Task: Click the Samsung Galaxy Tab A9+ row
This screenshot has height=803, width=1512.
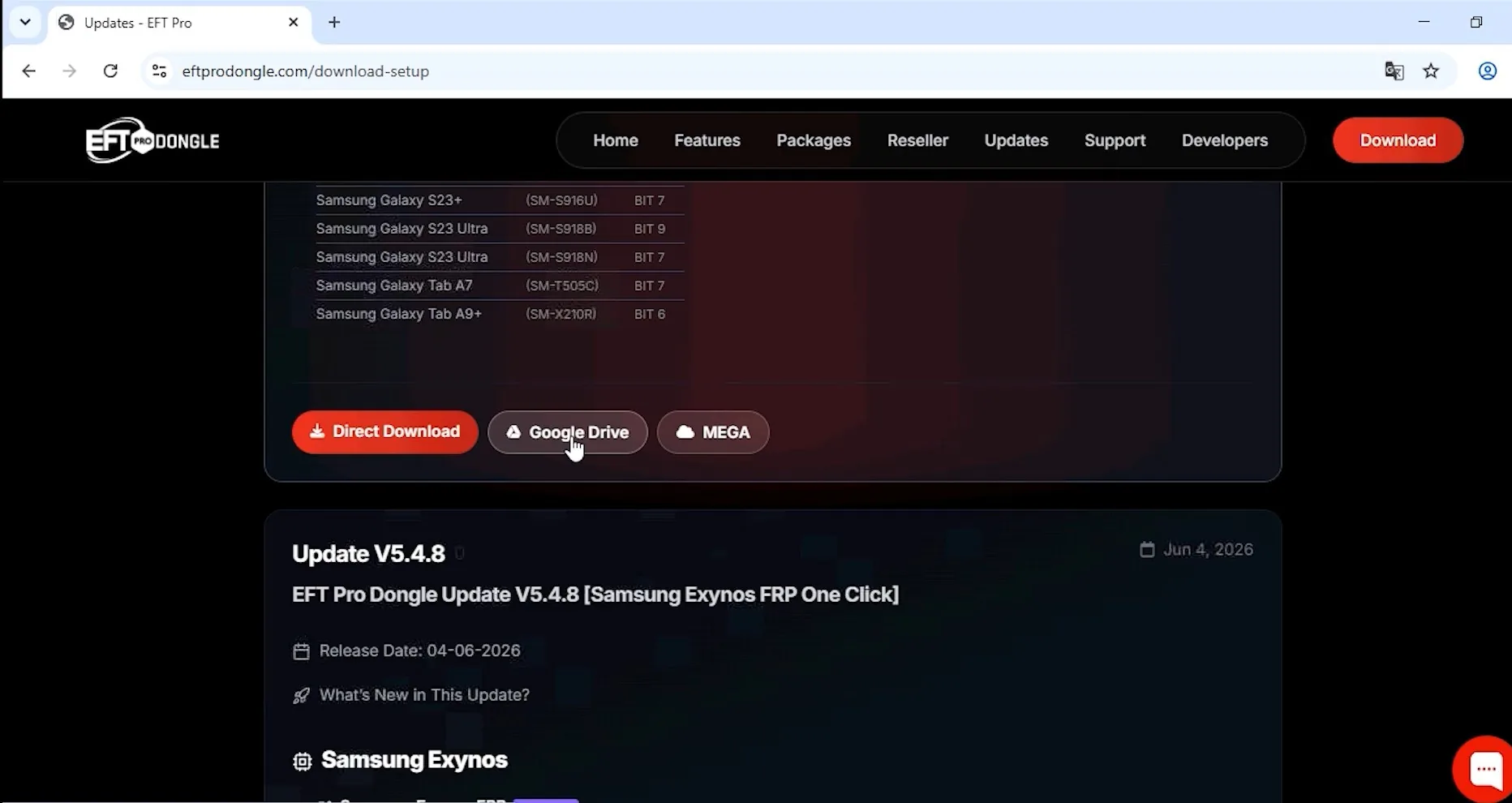Action: click(500, 314)
